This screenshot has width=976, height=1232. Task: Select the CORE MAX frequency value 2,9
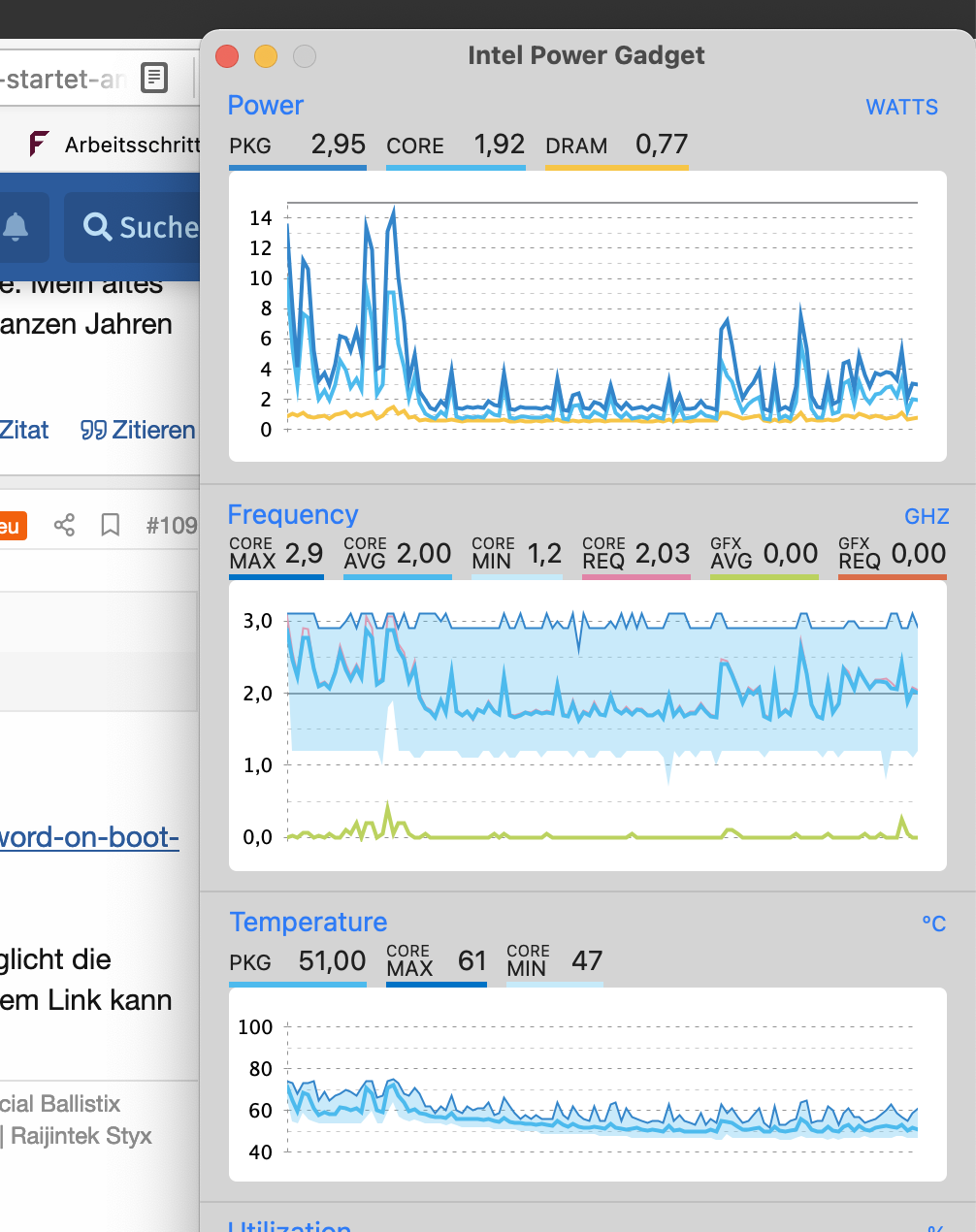[304, 554]
